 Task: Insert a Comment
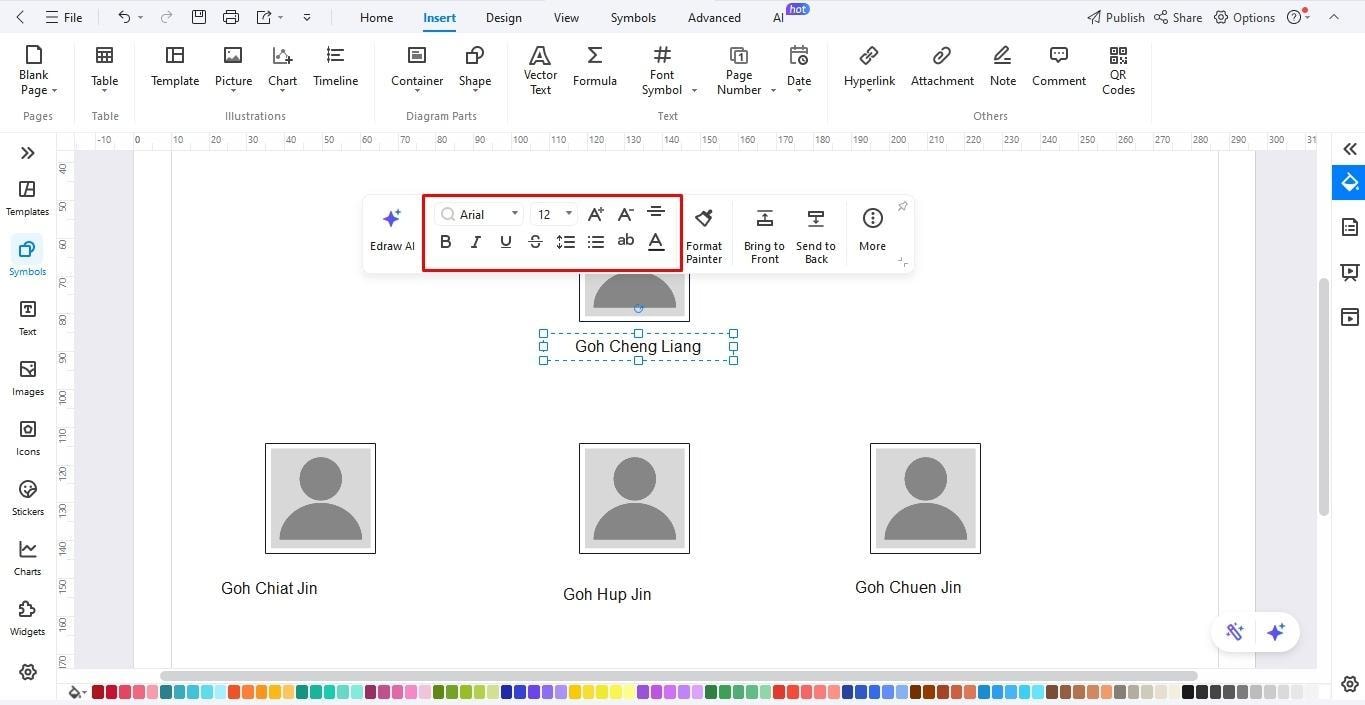pos(1058,67)
